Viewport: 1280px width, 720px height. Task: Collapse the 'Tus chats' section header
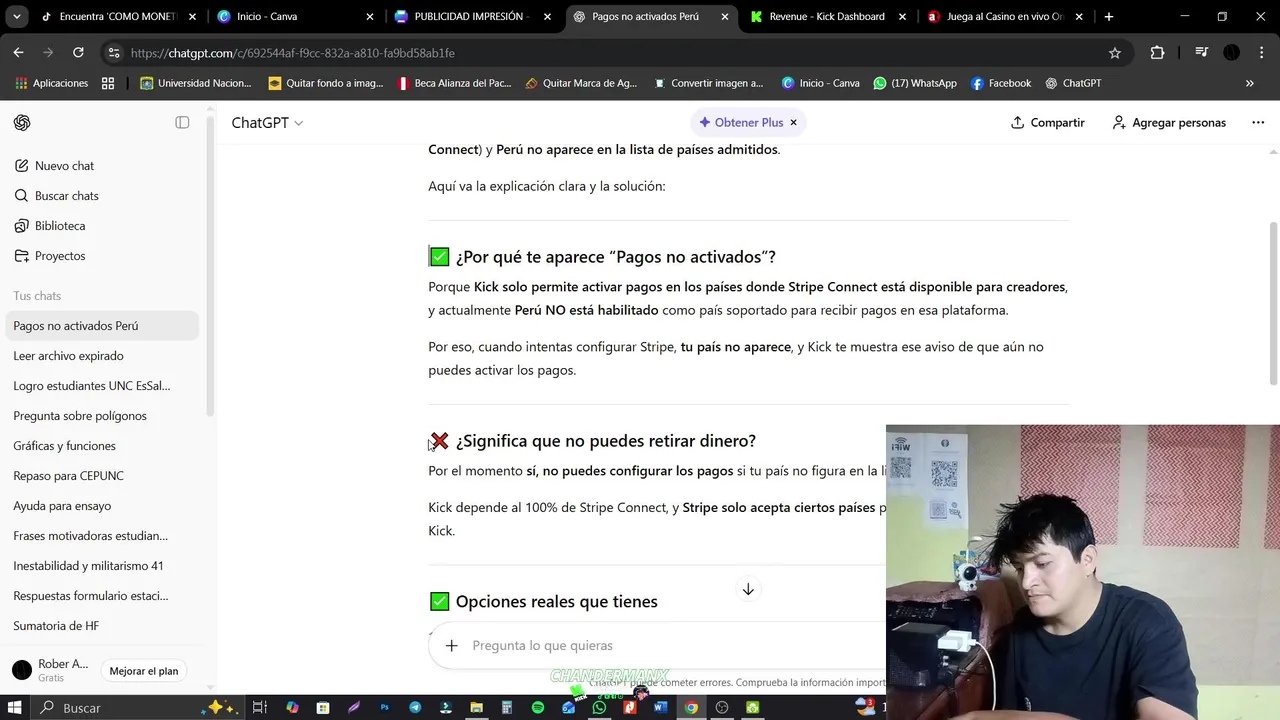click(x=37, y=296)
